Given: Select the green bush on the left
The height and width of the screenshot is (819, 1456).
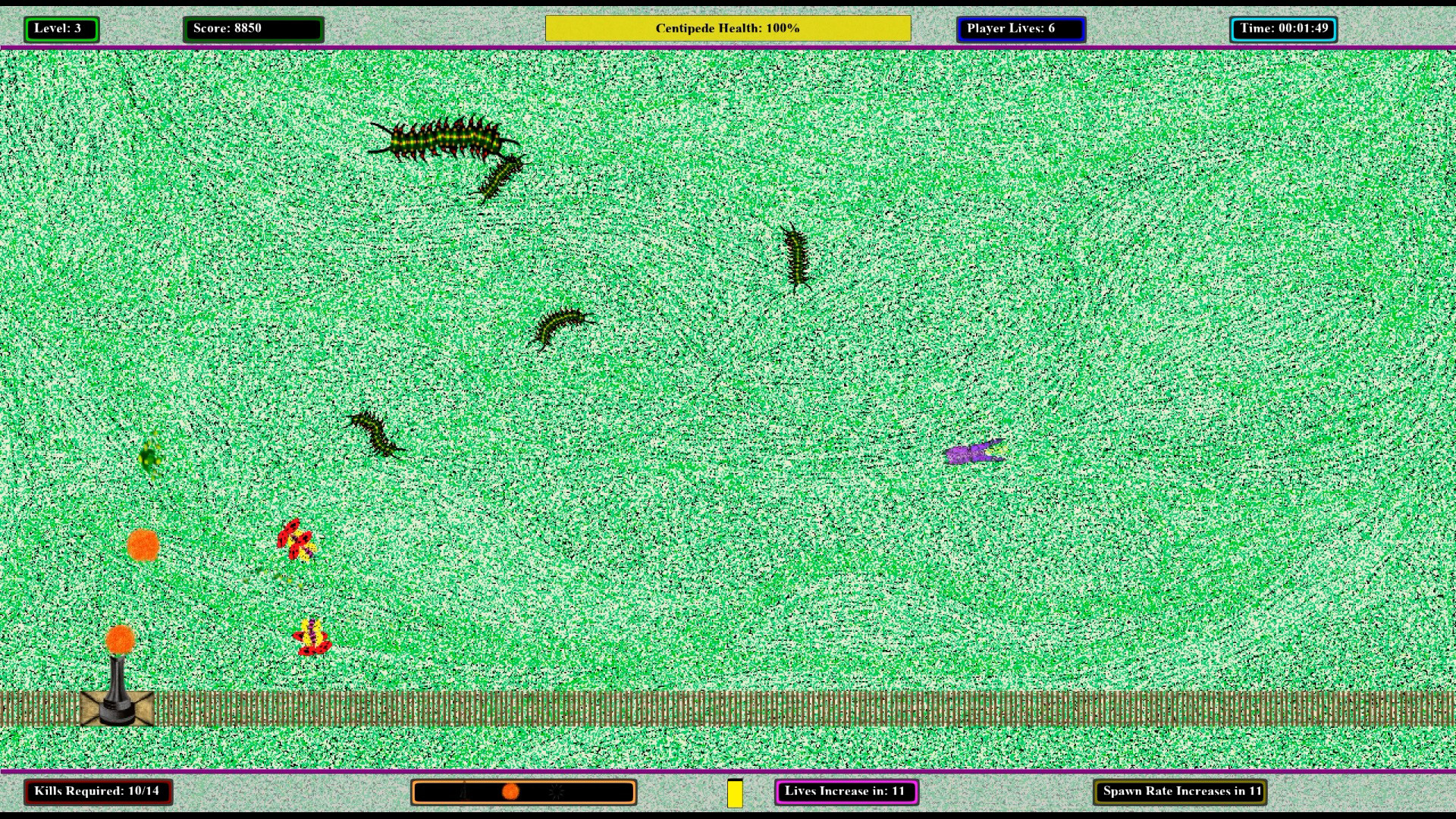Looking at the screenshot, I should (152, 455).
